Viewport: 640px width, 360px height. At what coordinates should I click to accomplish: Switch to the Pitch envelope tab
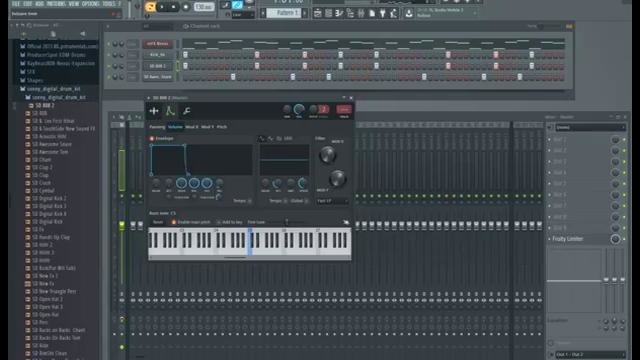point(222,127)
